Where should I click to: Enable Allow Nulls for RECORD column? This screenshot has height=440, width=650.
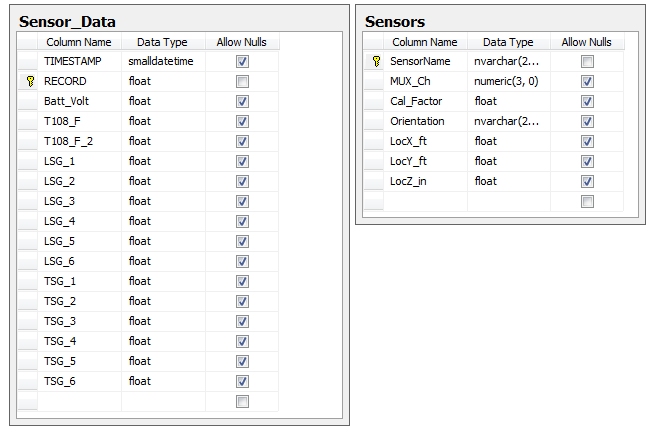point(243,82)
